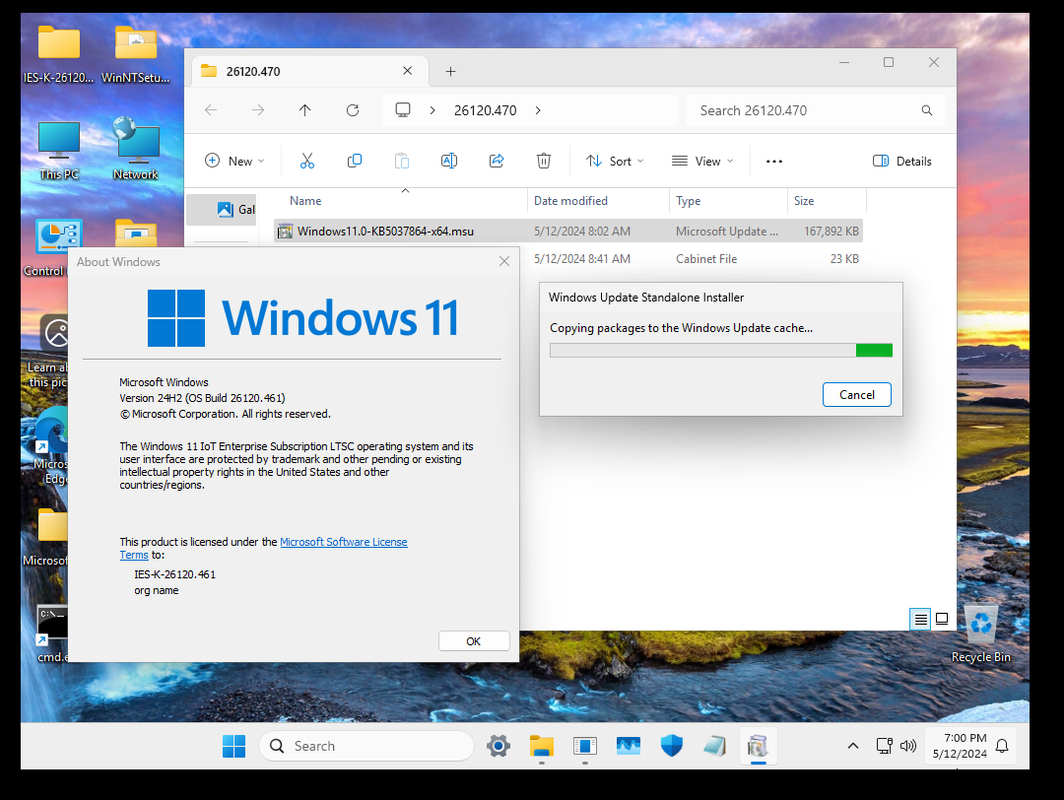
Task: Click the 26120.470 breadcrumb in address bar
Action: [x=485, y=110]
